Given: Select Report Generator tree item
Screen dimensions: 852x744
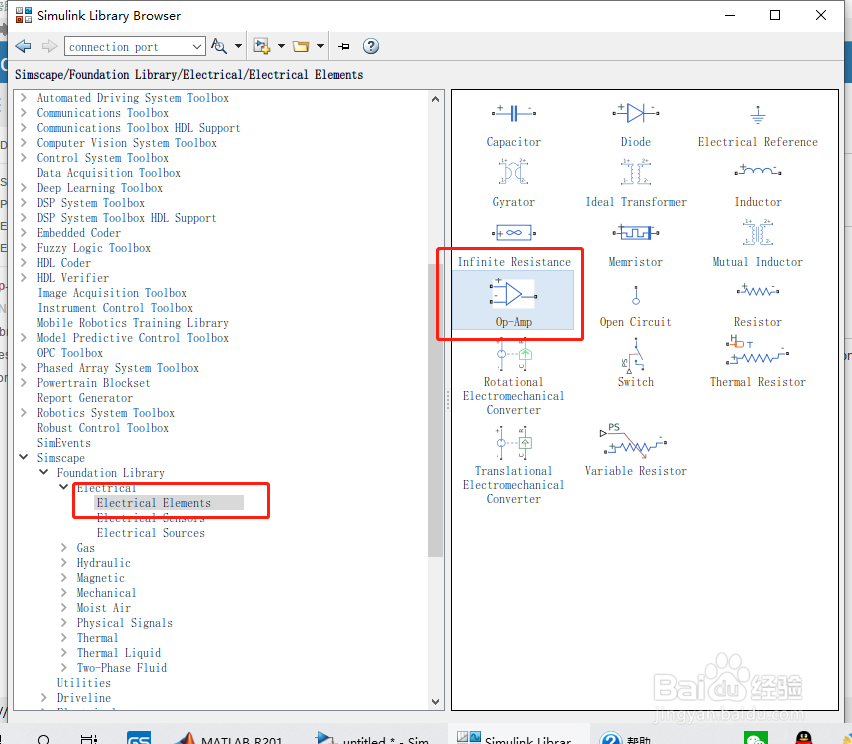Looking at the screenshot, I should point(85,398).
